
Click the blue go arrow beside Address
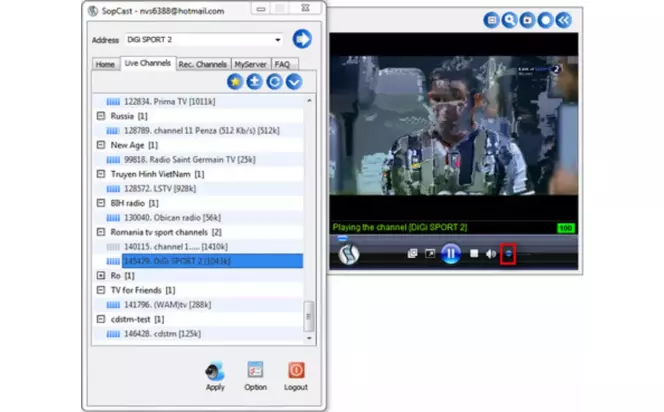pyautogui.click(x=302, y=39)
